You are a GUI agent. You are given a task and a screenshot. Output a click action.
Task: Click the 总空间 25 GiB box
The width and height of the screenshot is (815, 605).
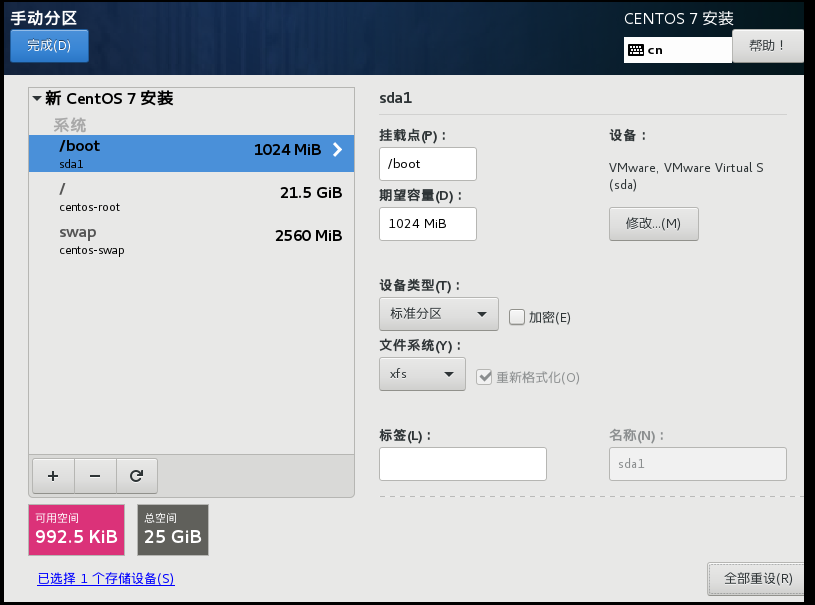(x=173, y=530)
